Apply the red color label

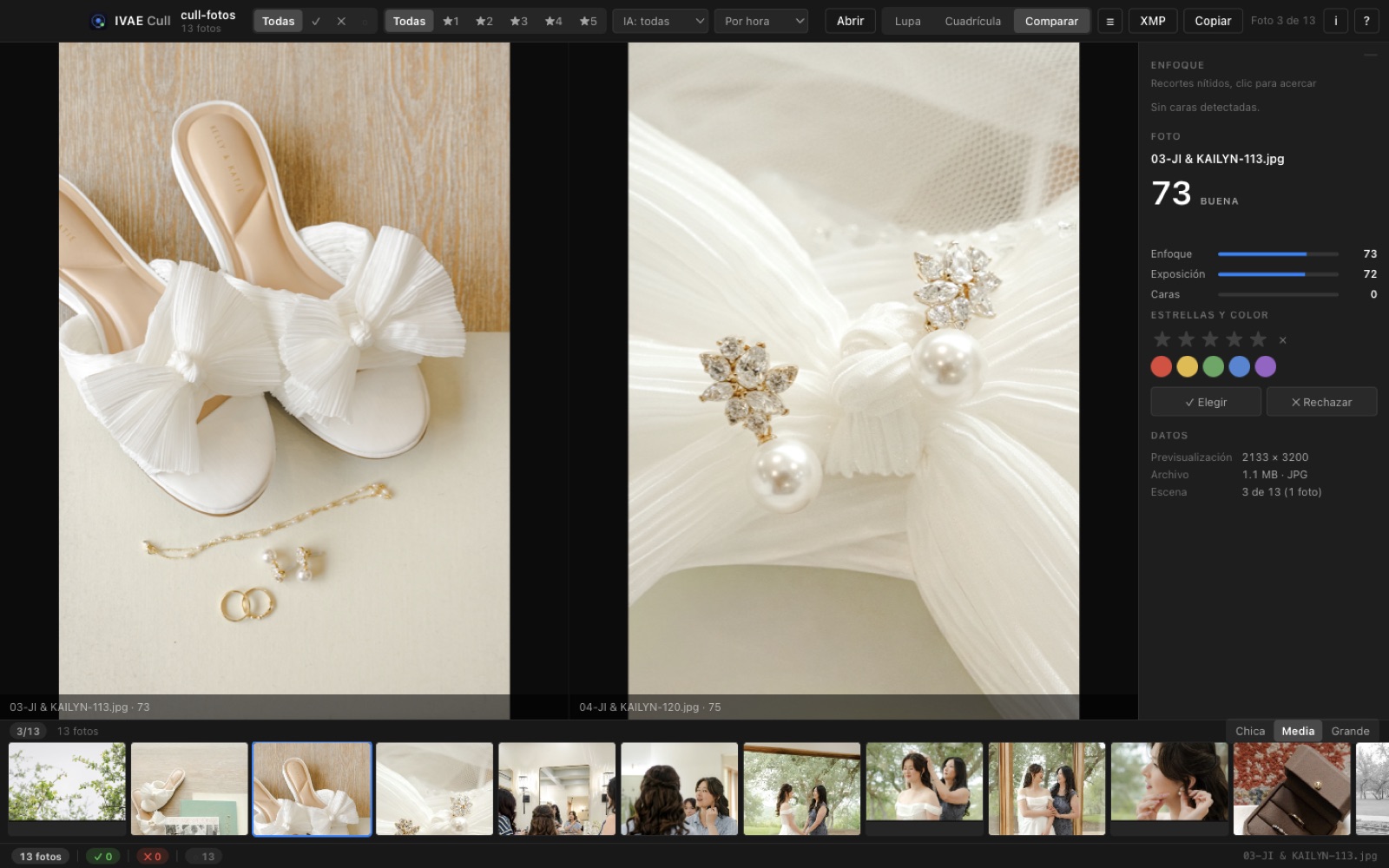coord(1162,366)
